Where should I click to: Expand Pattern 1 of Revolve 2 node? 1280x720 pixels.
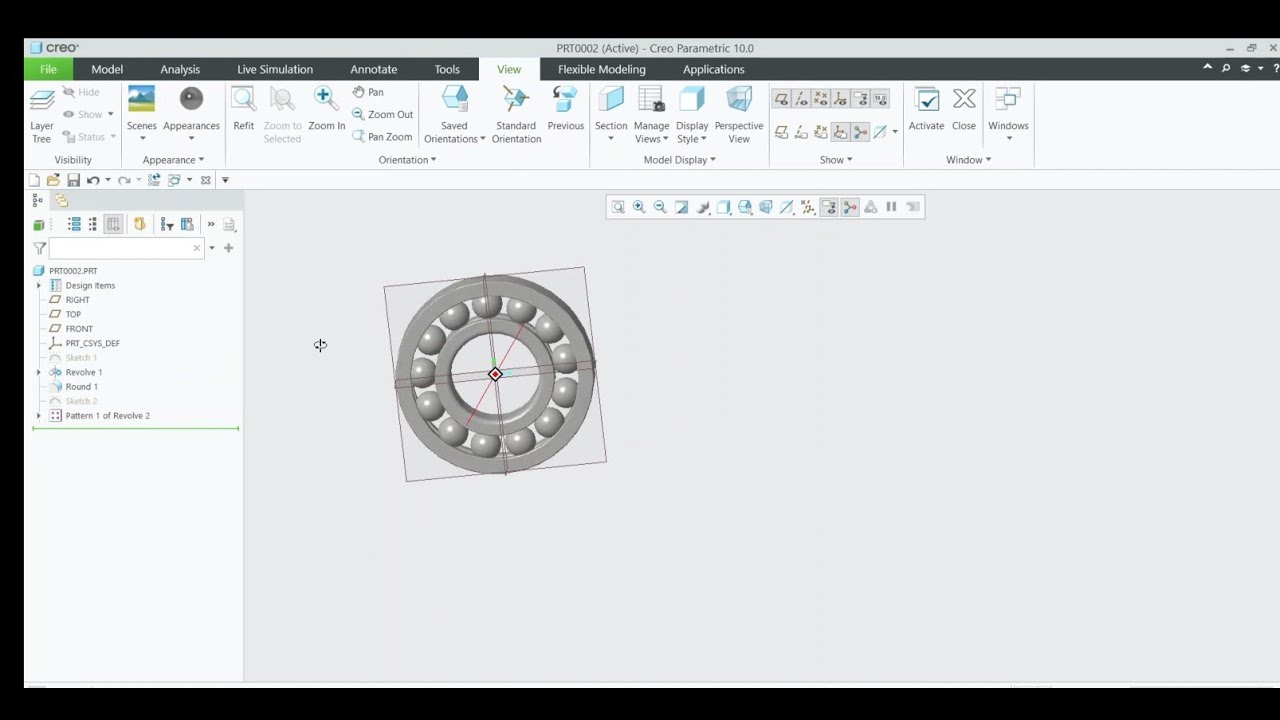tap(39, 416)
